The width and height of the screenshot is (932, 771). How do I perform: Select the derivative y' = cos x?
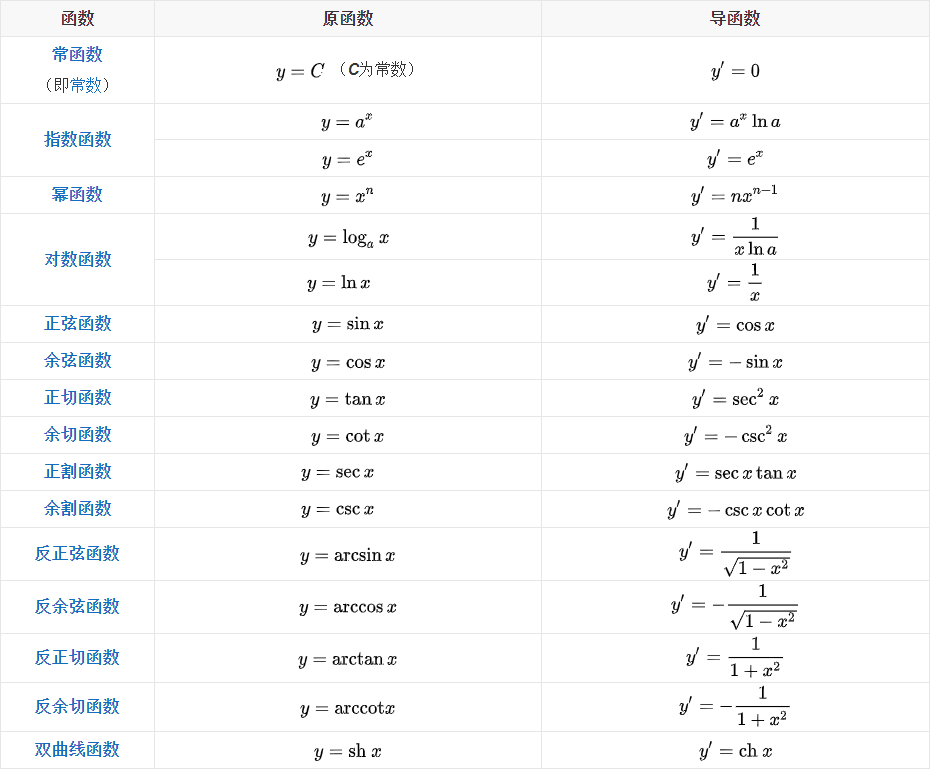pyautogui.click(x=735, y=325)
